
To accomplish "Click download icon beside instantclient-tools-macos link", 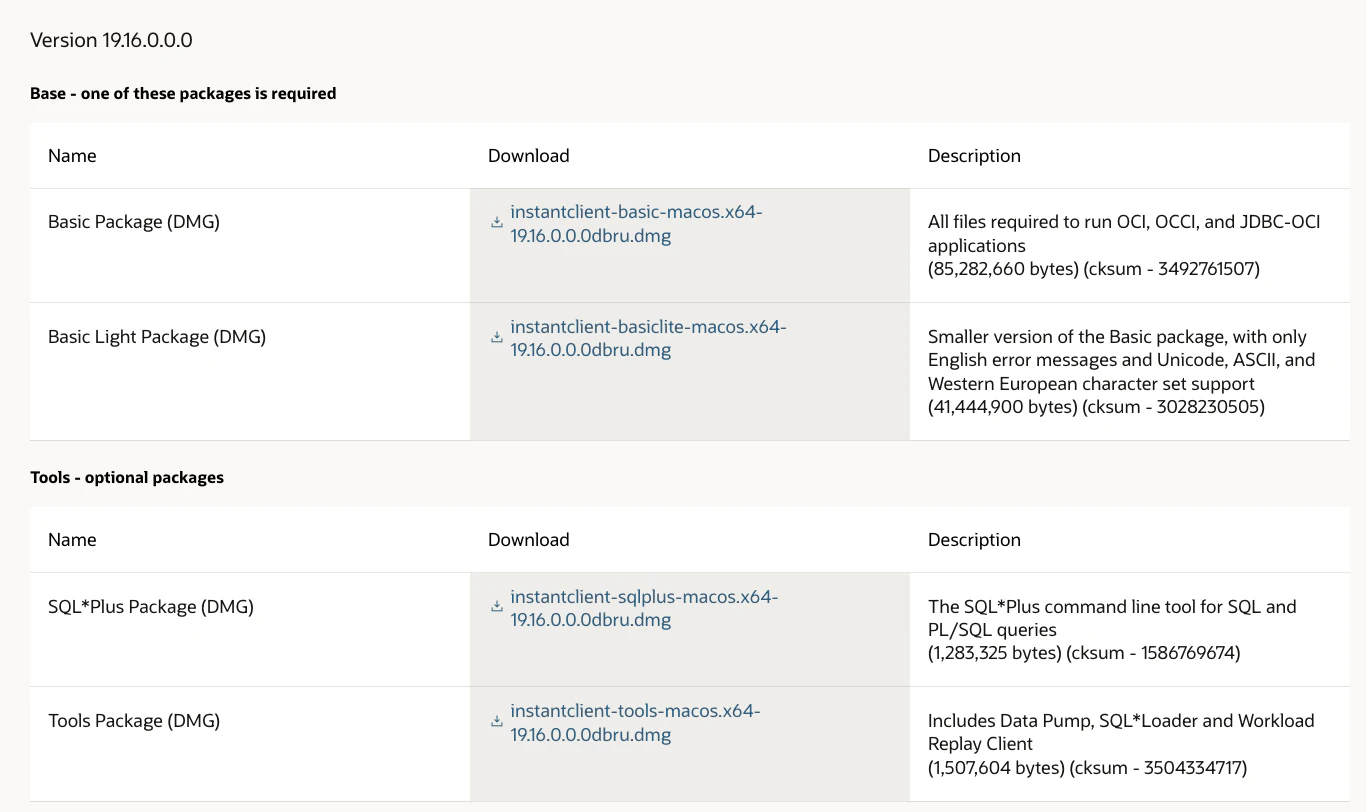I will (497, 721).
